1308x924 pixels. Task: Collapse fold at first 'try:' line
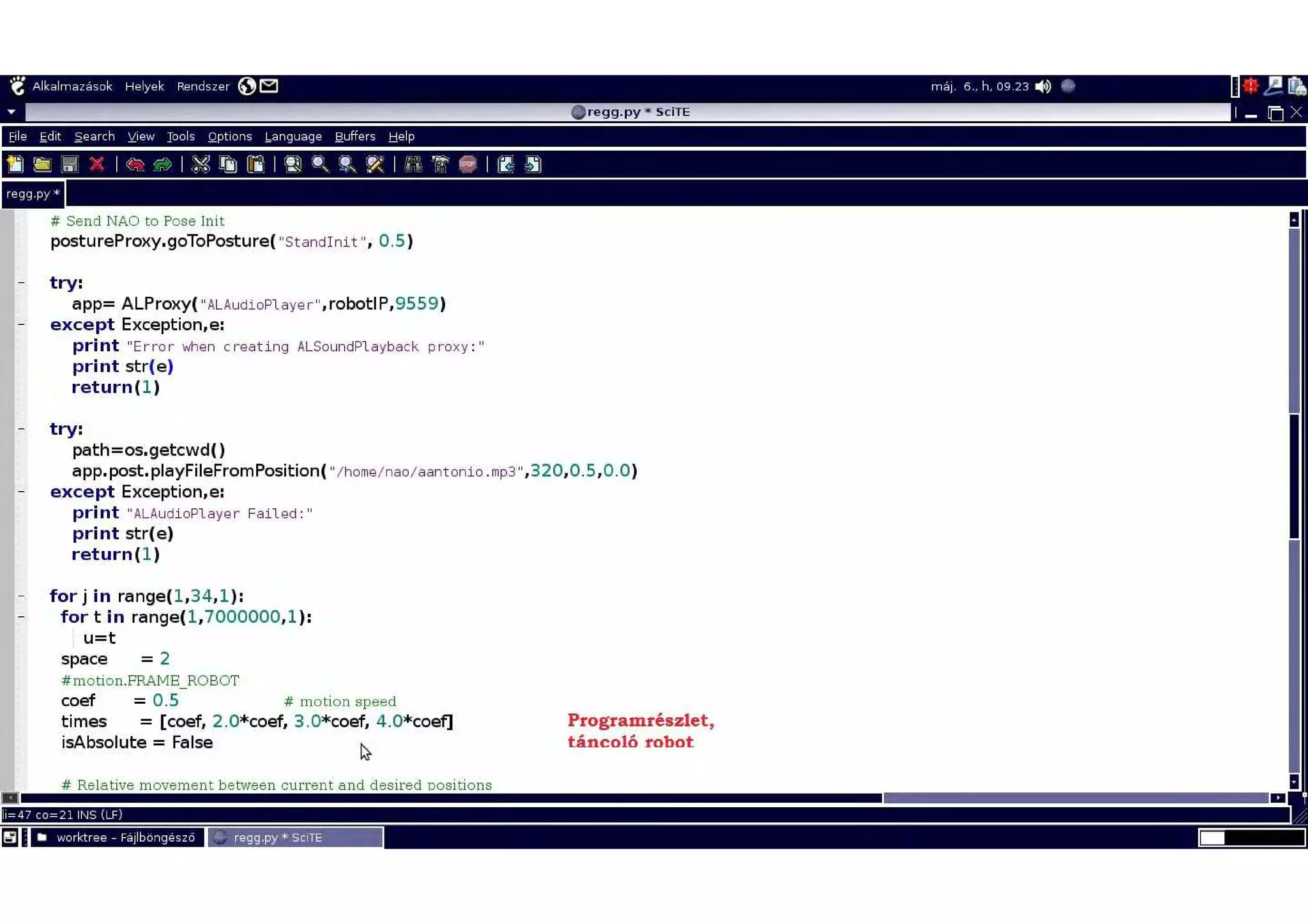(x=21, y=282)
